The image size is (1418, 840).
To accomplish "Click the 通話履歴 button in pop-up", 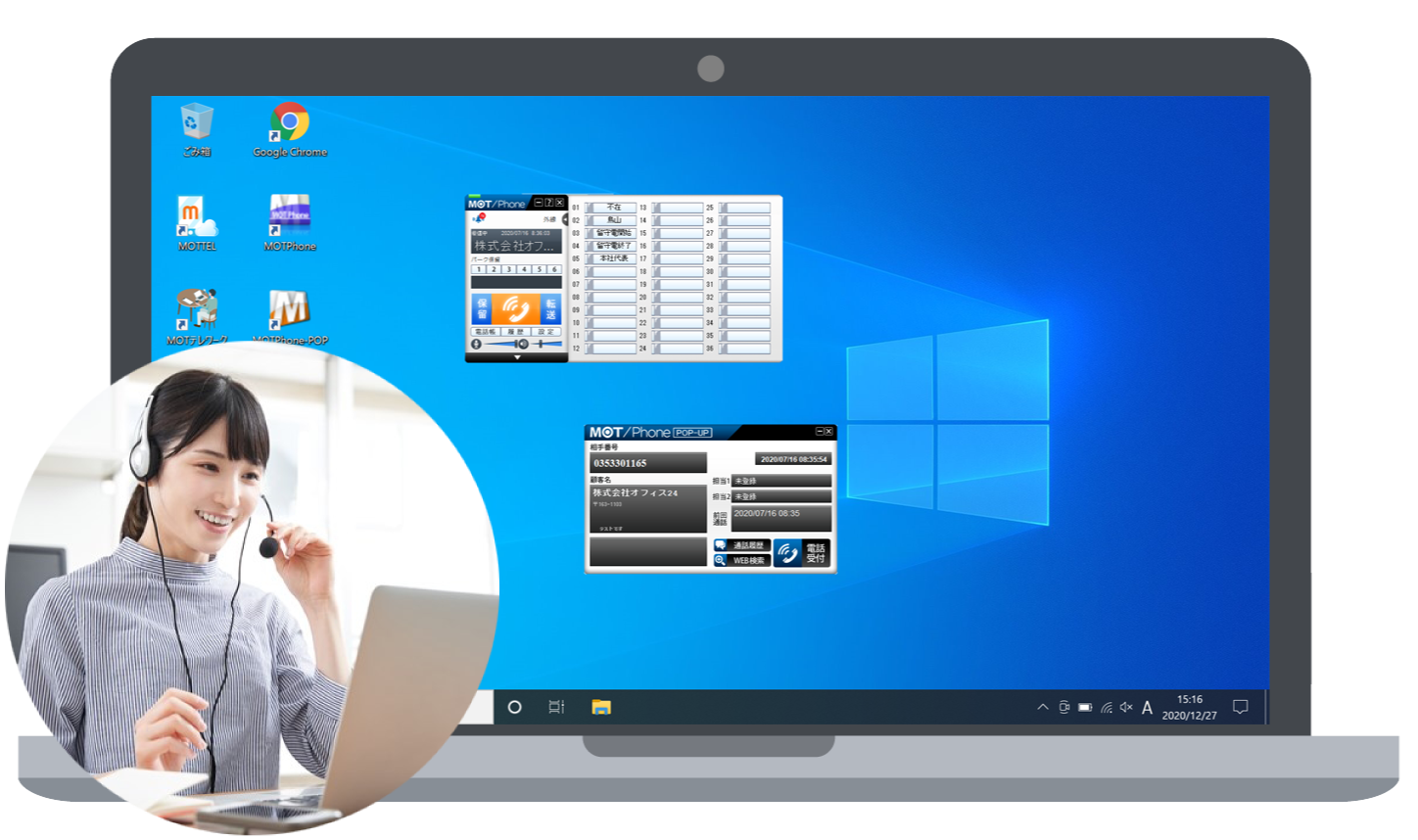I will 742,545.
